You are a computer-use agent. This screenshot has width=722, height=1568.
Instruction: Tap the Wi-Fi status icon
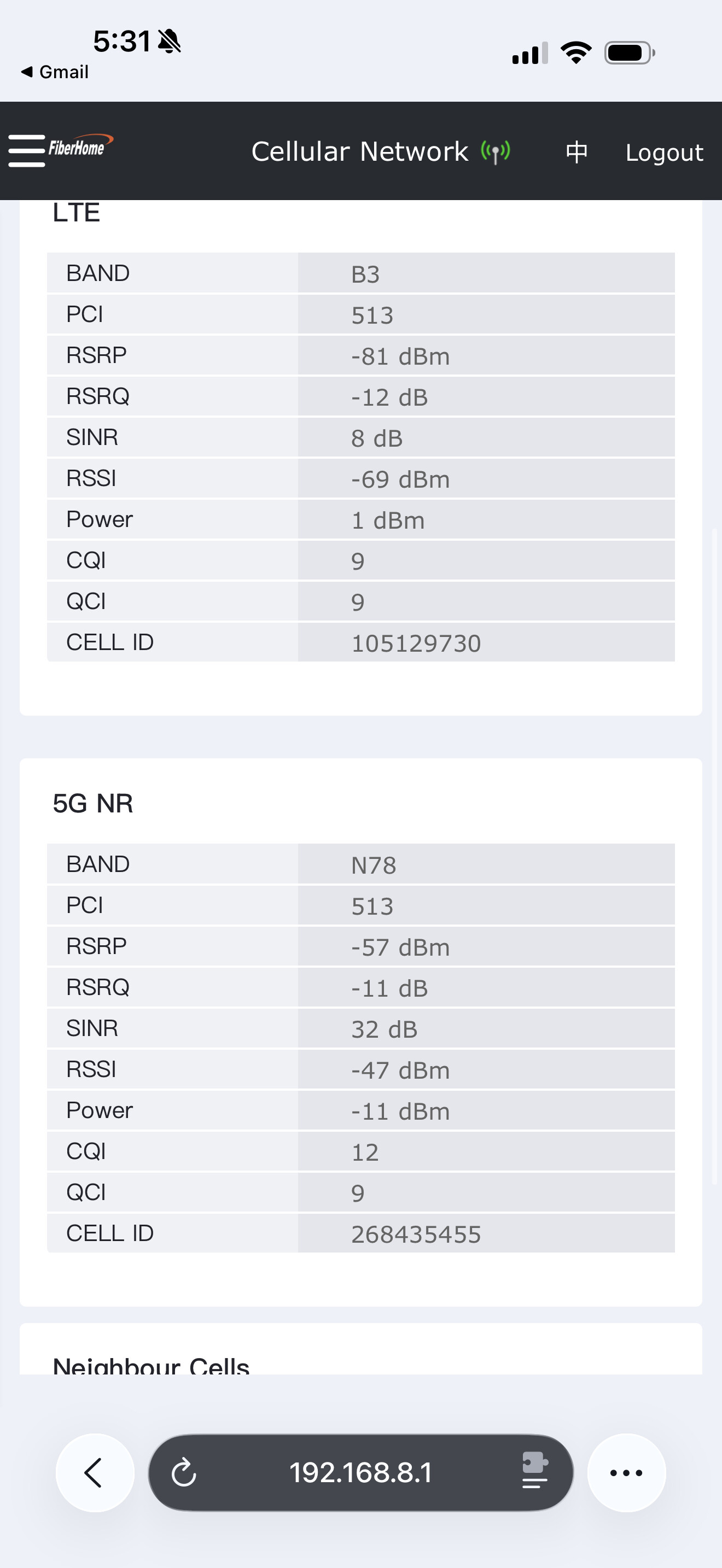[576, 52]
